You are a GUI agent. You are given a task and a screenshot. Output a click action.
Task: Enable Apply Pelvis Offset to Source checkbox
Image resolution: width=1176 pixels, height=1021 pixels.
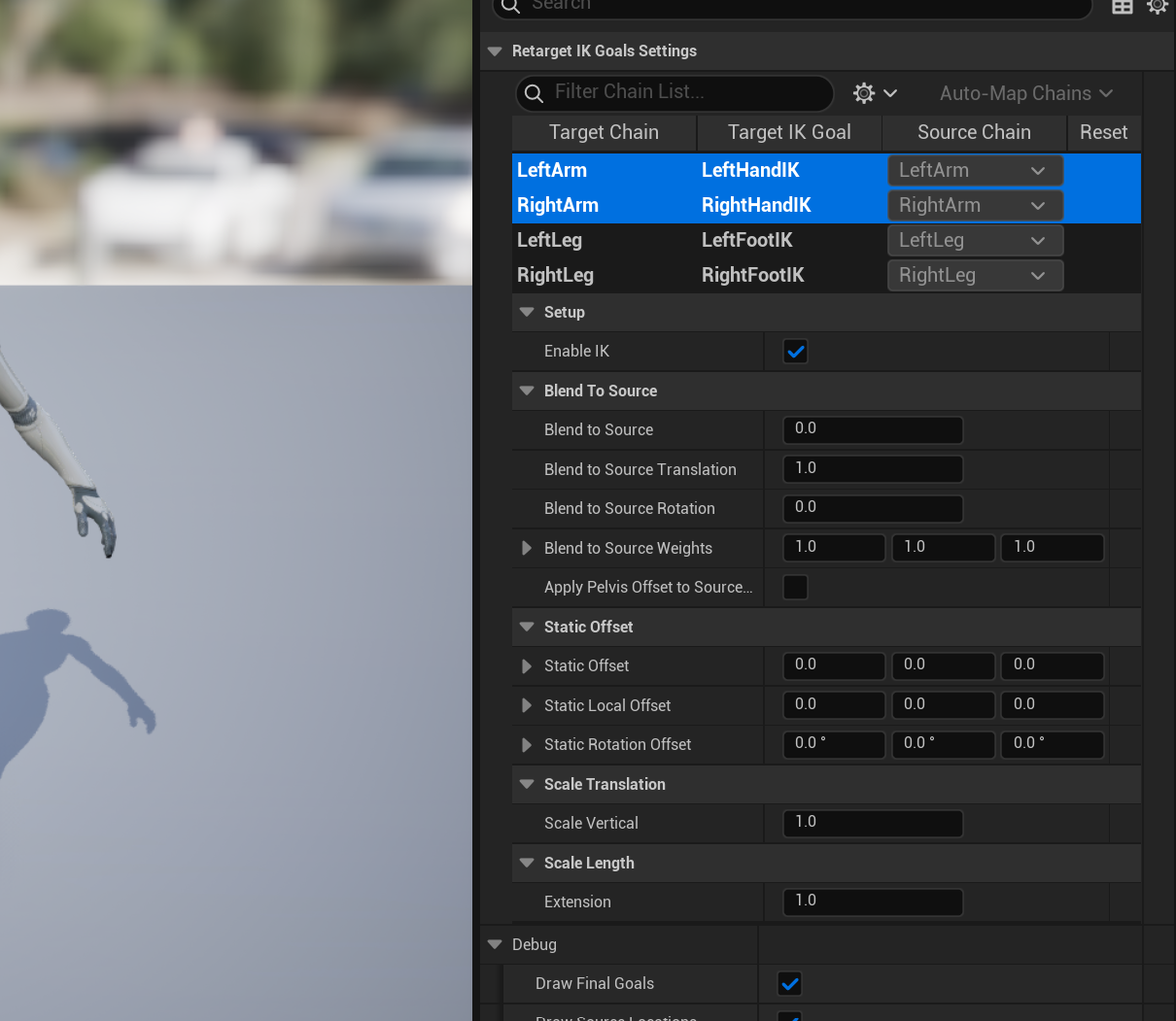tap(795, 588)
